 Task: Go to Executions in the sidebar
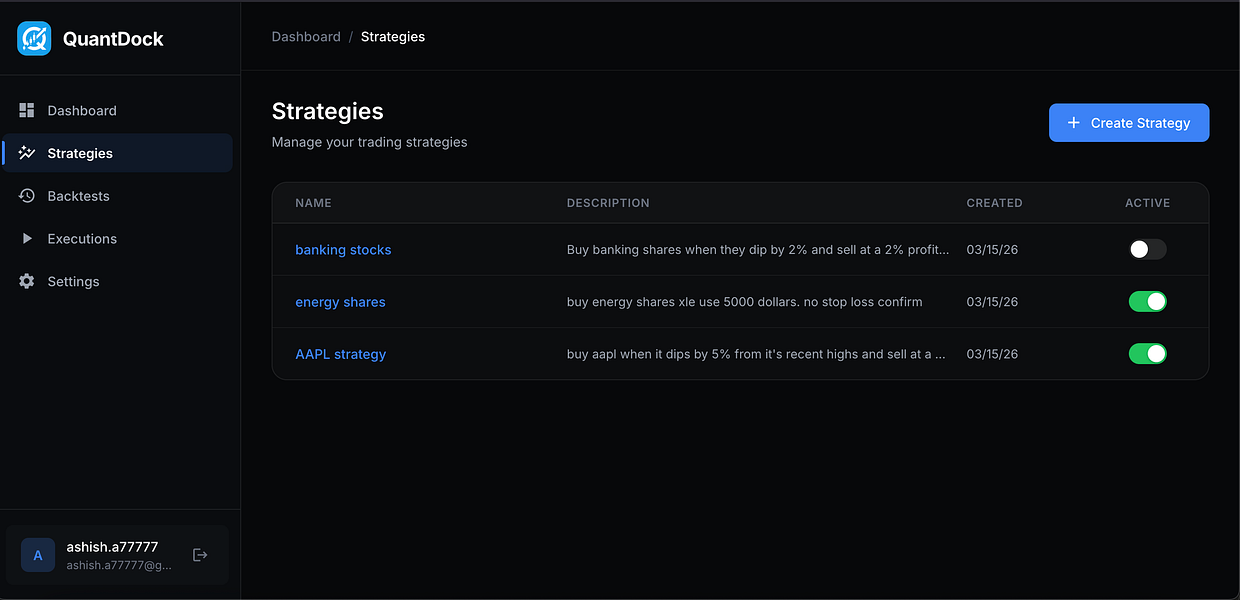118,239
